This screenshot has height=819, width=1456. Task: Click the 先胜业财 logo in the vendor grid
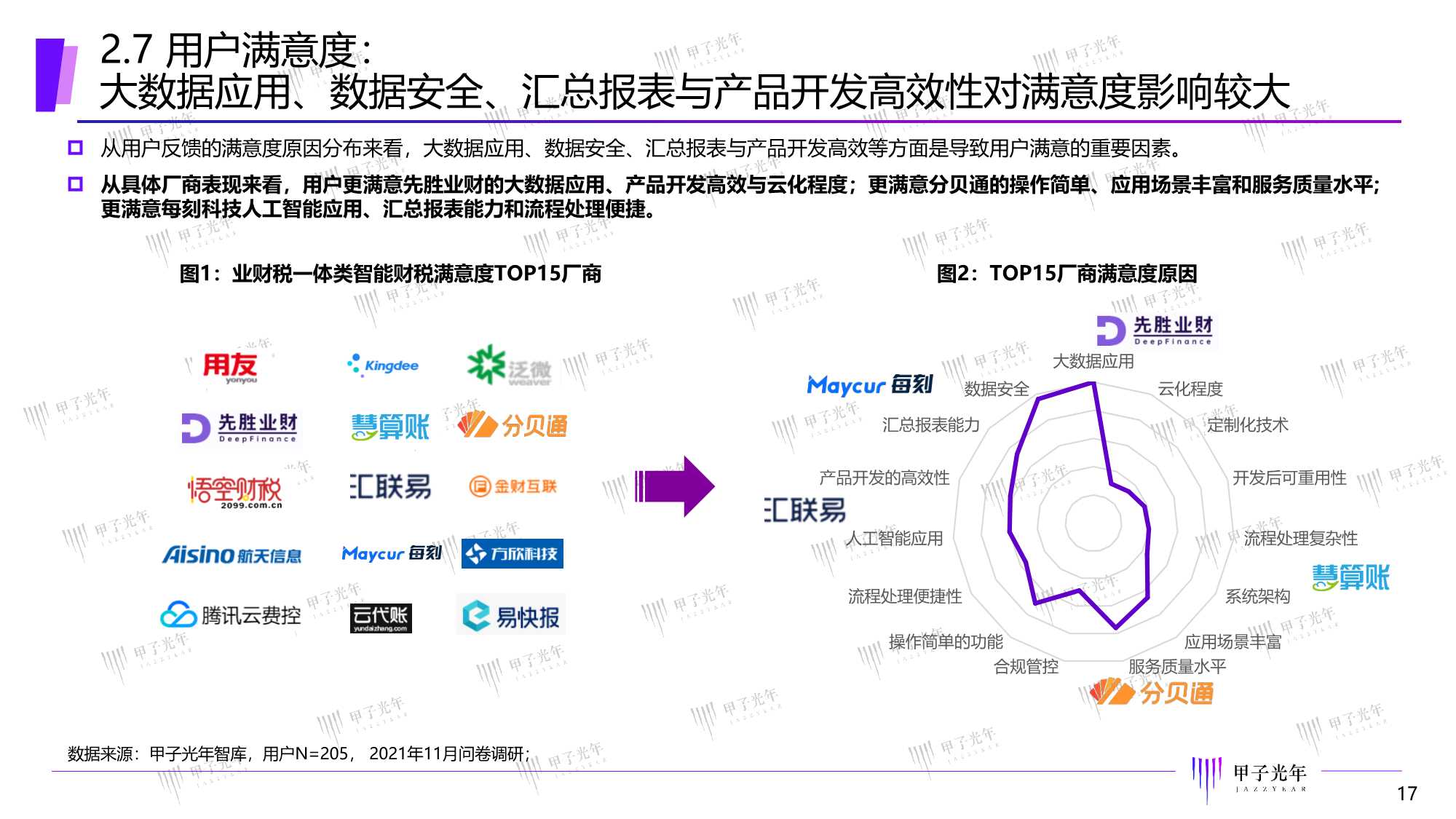(240, 427)
